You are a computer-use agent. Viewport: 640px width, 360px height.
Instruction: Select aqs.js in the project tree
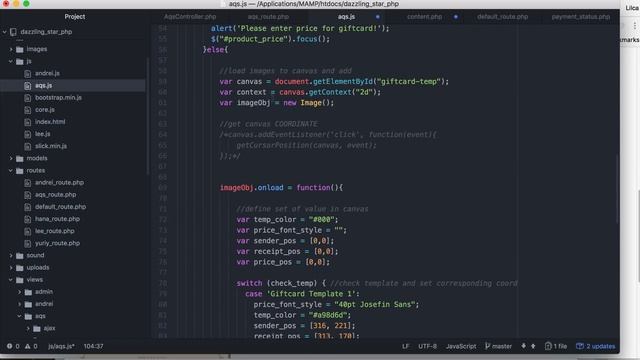click(43, 85)
